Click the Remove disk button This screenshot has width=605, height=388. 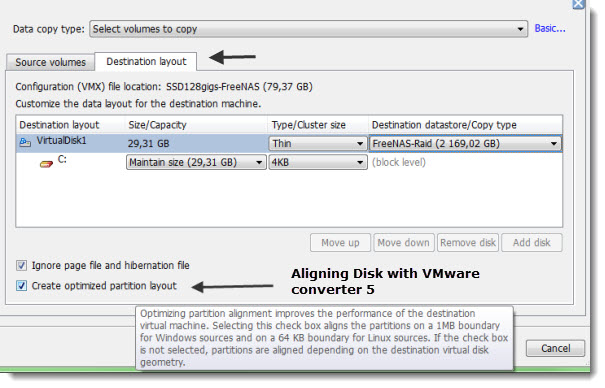pos(468,243)
